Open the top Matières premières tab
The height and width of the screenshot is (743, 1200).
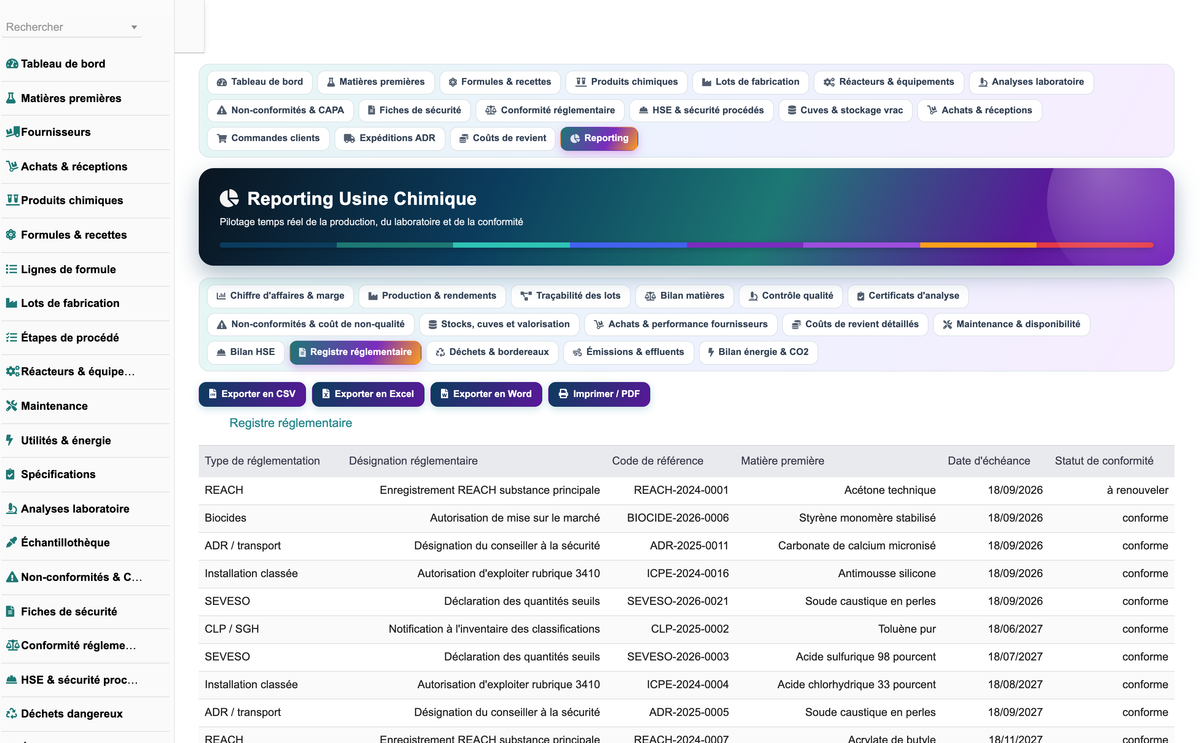tap(376, 82)
